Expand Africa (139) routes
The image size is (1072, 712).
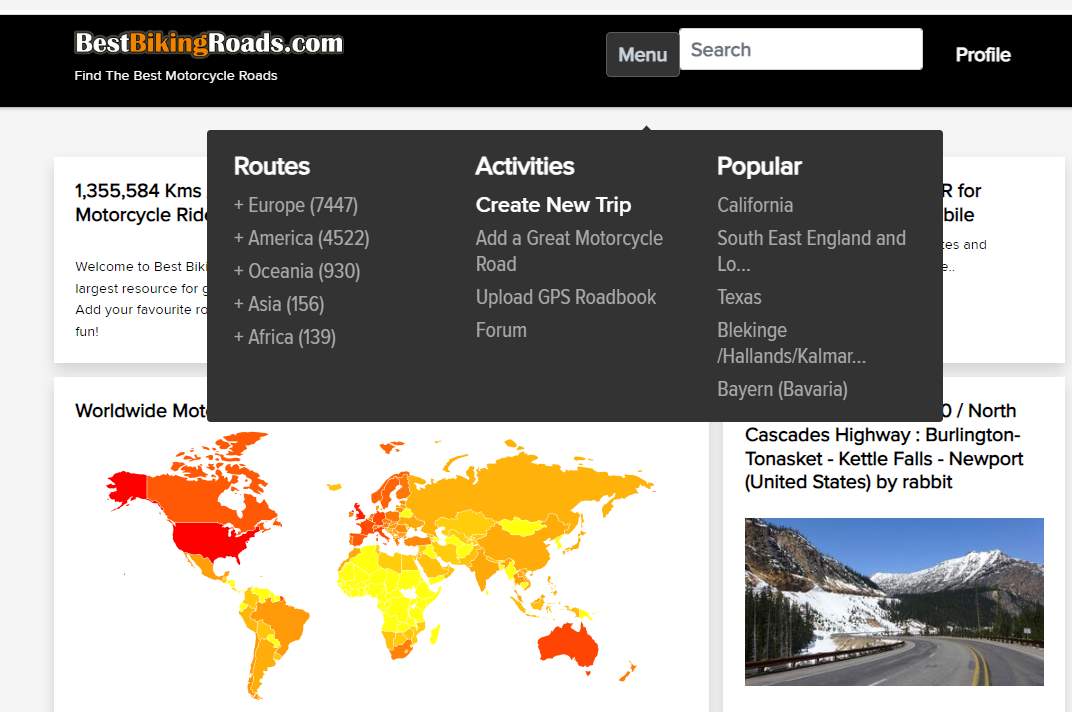[285, 337]
